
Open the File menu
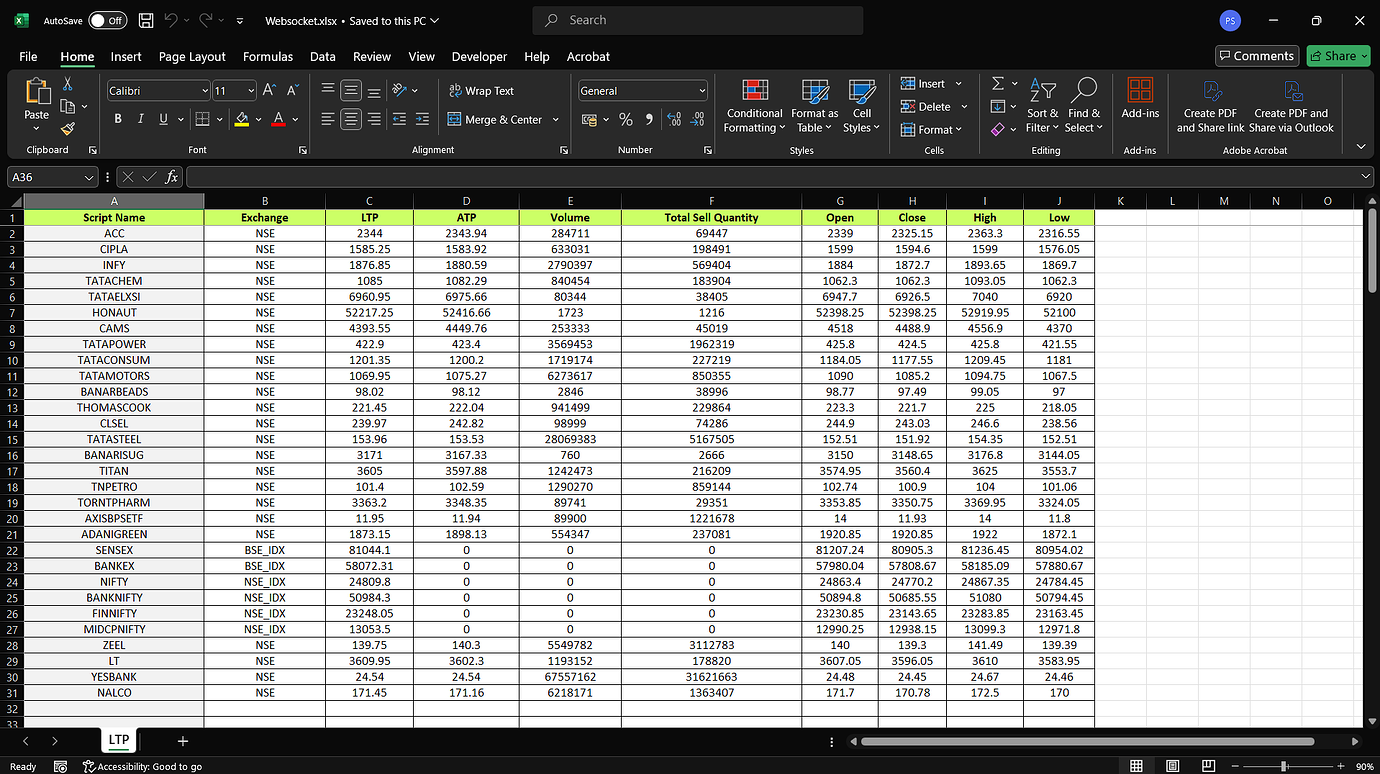pyautogui.click(x=28, y=57)
